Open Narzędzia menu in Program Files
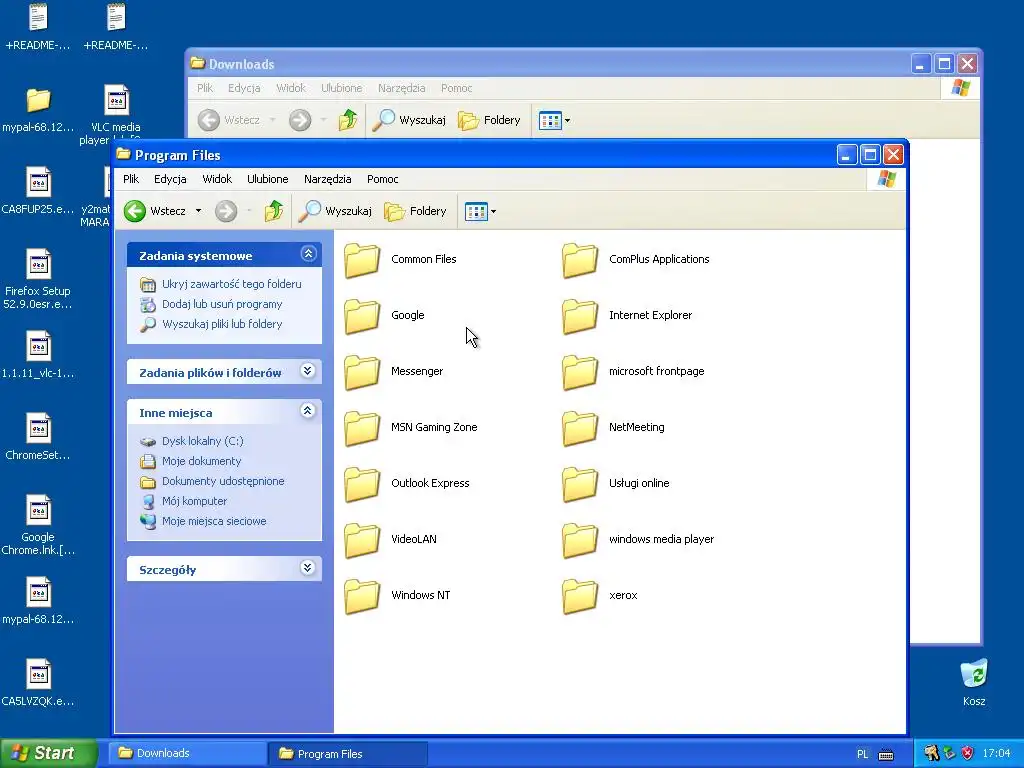1024x768 pixels. [x=327, y=179]
